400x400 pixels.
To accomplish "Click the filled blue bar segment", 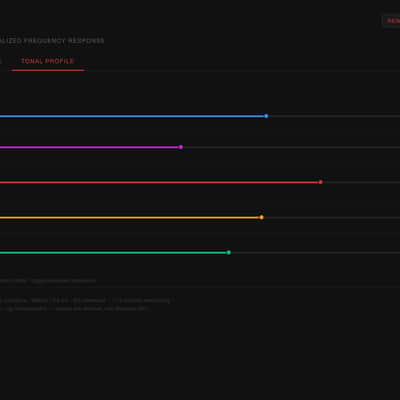I will [132, 116].
